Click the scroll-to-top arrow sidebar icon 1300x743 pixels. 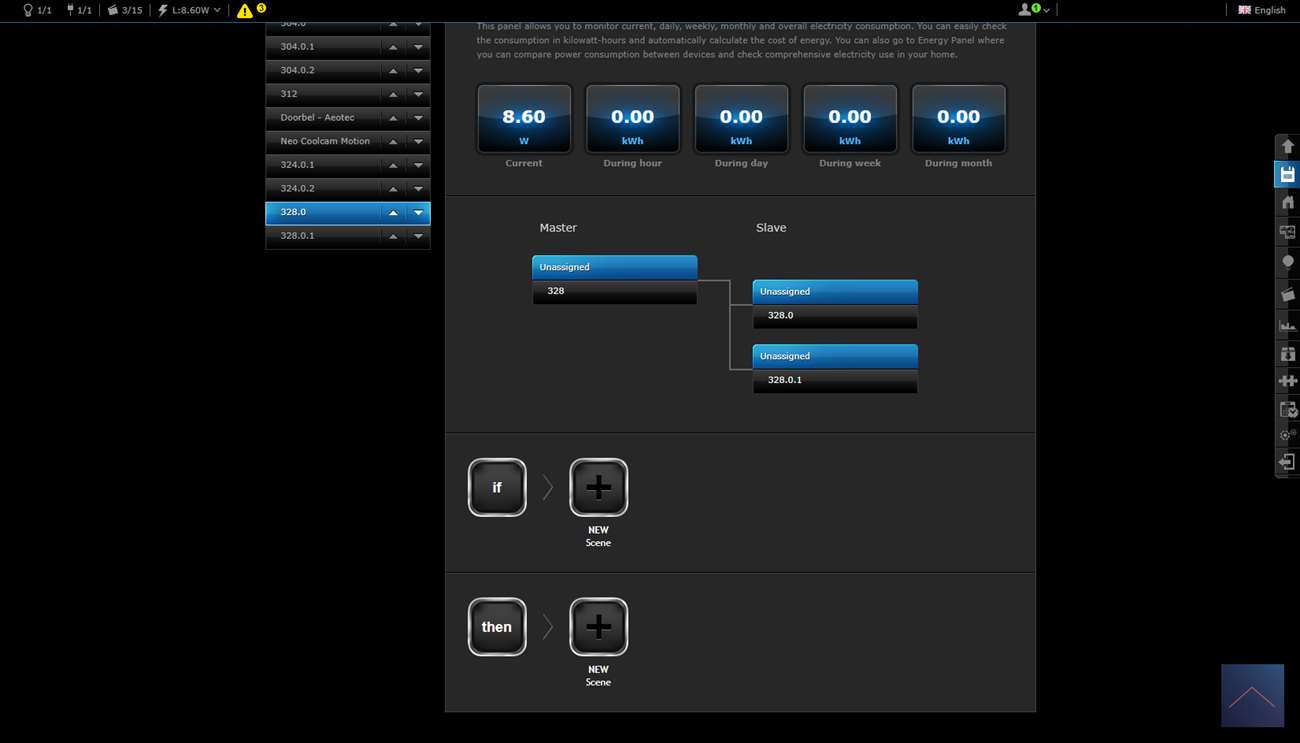click(x=1287, y=147)
